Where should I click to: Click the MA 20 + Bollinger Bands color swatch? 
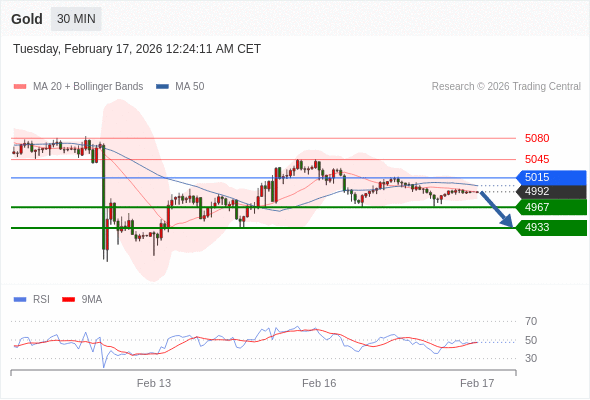coord(20,87)
